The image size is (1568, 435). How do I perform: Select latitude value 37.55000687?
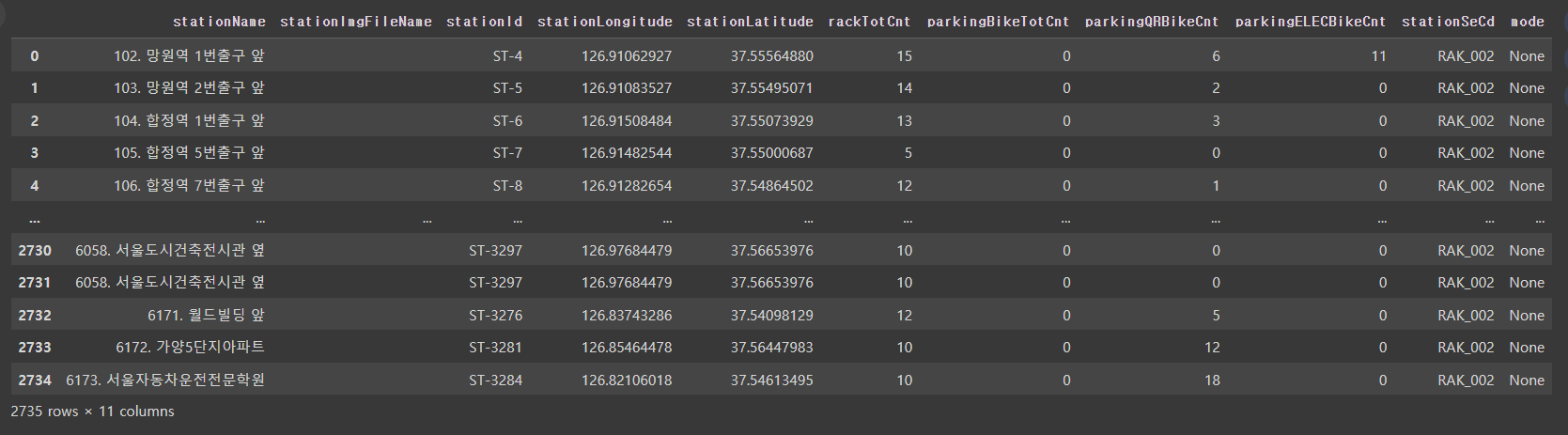772,153
